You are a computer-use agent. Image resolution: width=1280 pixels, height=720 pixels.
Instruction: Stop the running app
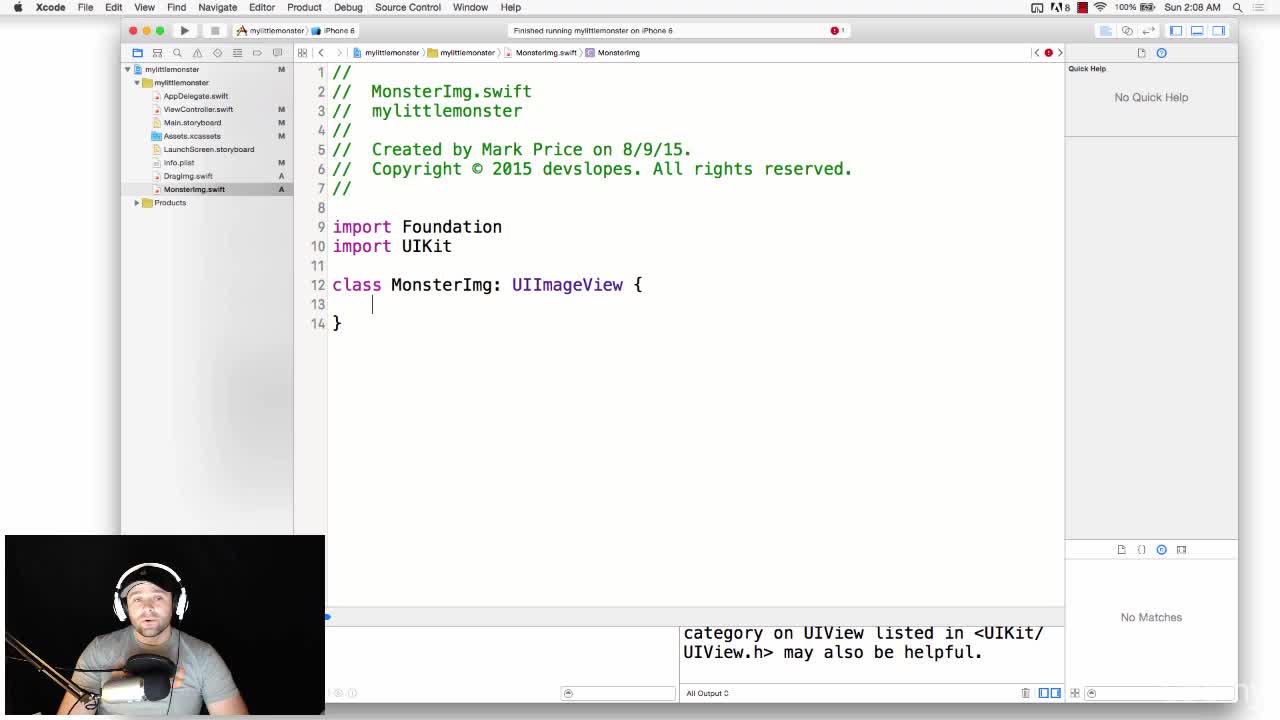(x=214, y=31)
